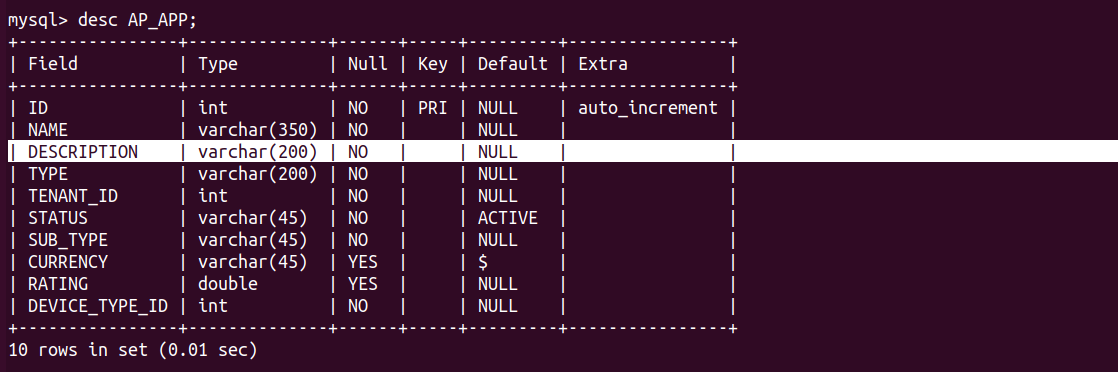Click the 'desc AP_APP;' command text

coord(137,20)
